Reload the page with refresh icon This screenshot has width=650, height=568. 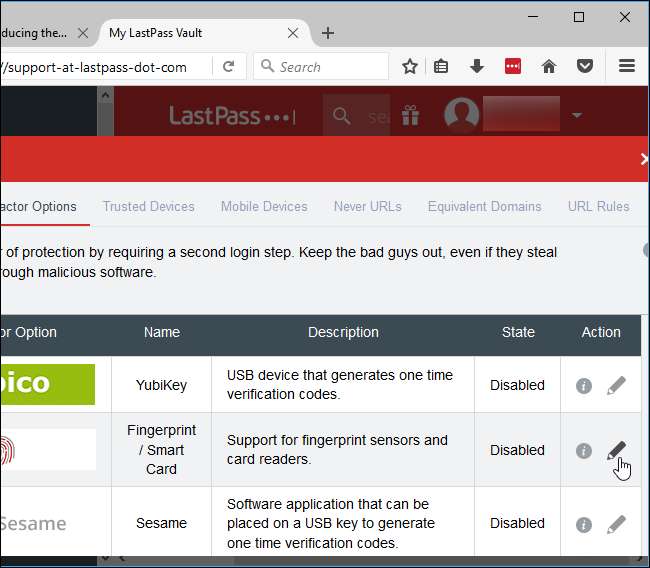[228, 66]
